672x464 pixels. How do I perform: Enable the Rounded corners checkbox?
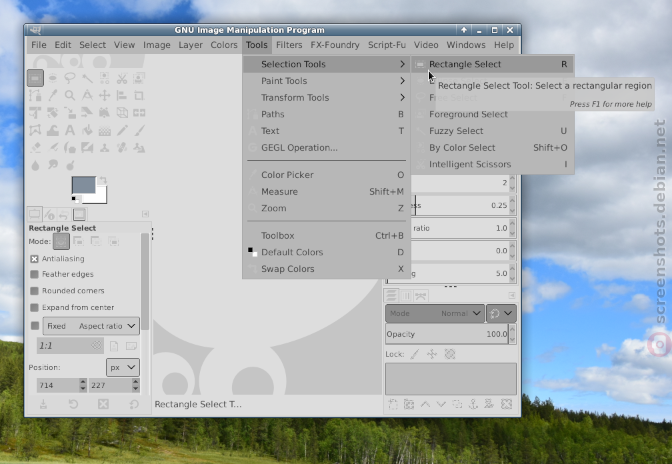[34, 291]
